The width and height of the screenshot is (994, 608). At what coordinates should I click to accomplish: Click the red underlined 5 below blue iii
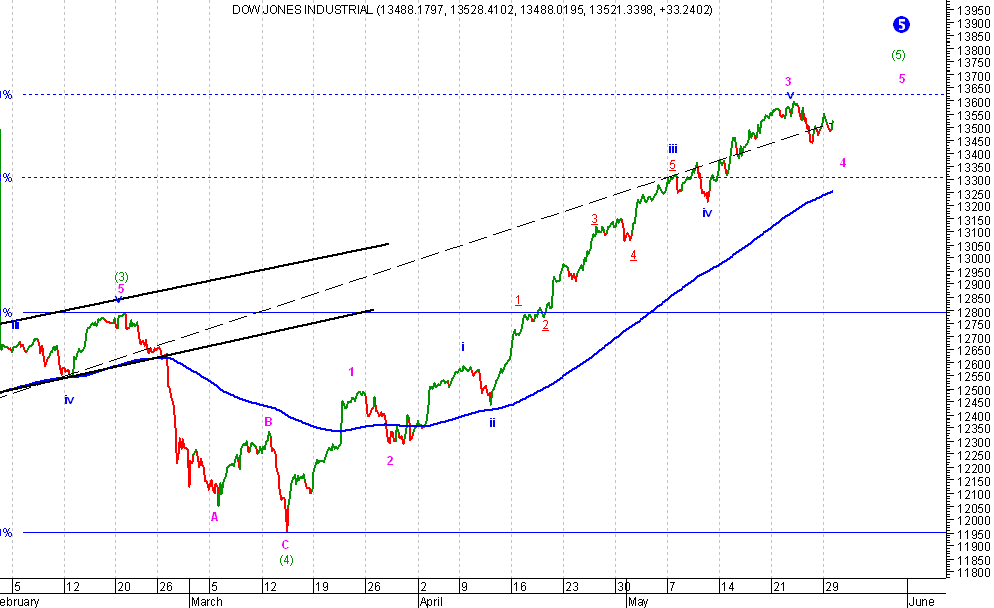pyautogui.click(x=672, y=165)
